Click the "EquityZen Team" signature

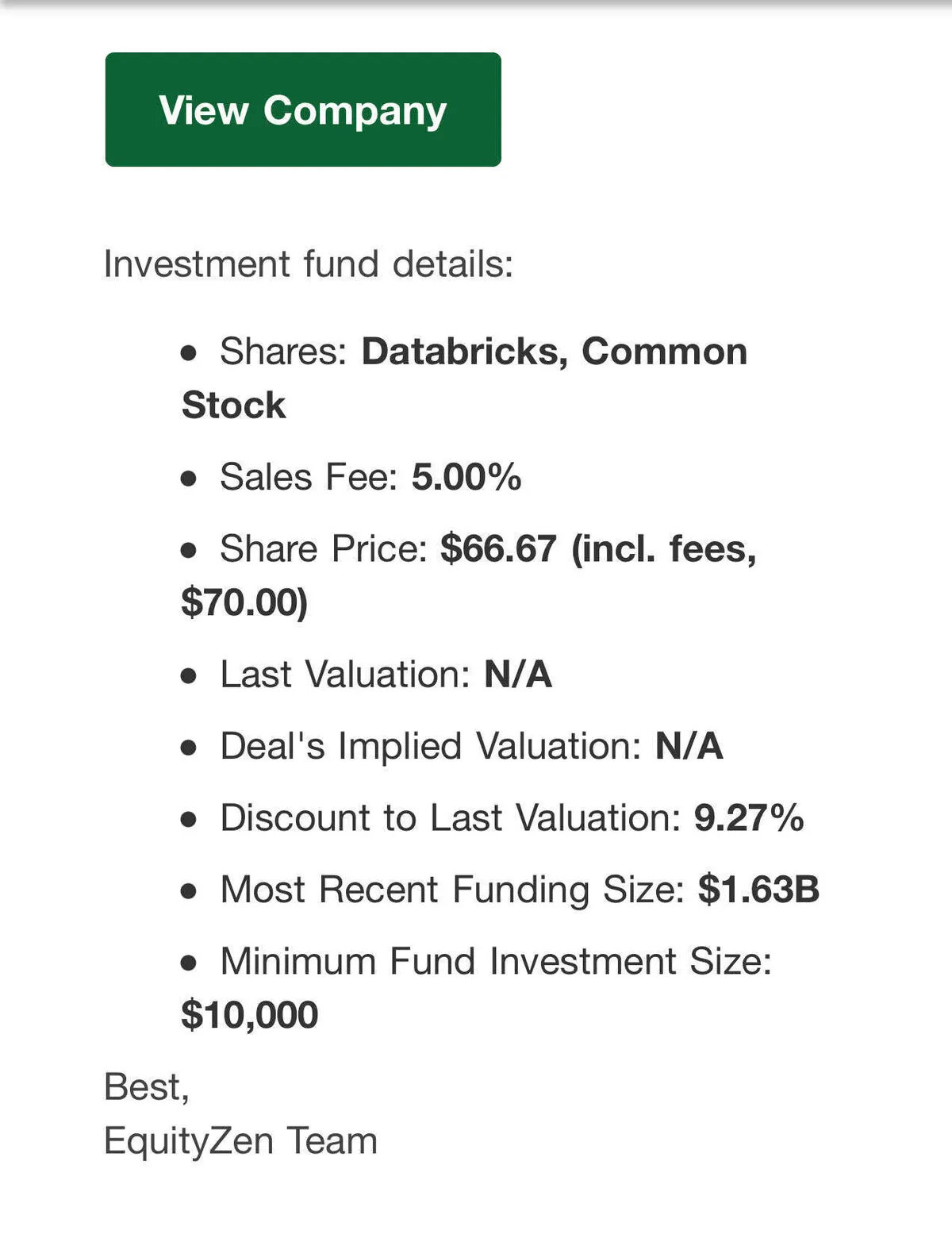[240, 1140]
